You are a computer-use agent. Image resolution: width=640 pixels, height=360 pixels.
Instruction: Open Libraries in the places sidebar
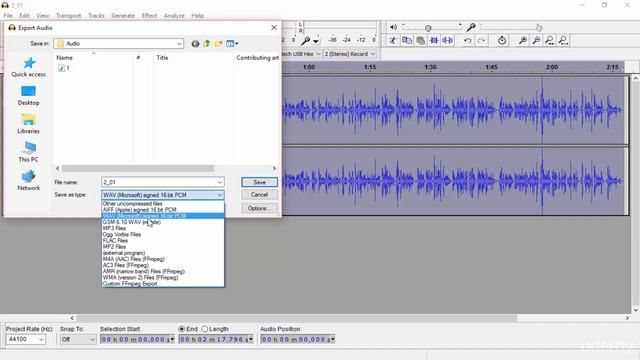point(29,124)
